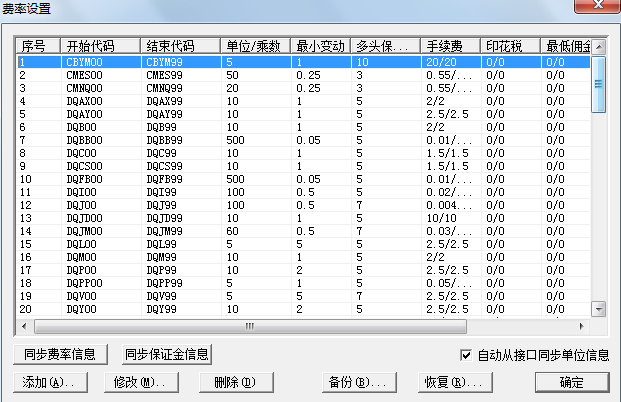Click multiplier 50 in CMES00 row
The image size is (621, 402).
232,75
